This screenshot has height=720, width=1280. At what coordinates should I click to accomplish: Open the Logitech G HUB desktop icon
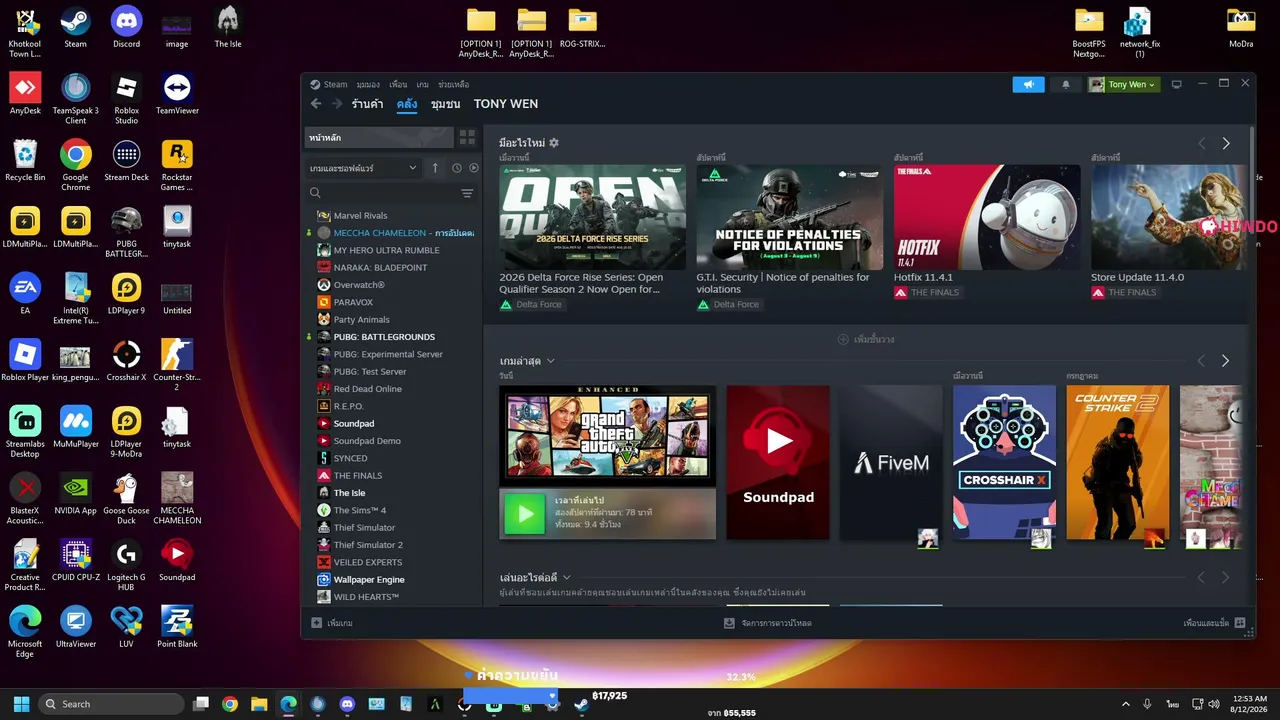click(126, 565)
